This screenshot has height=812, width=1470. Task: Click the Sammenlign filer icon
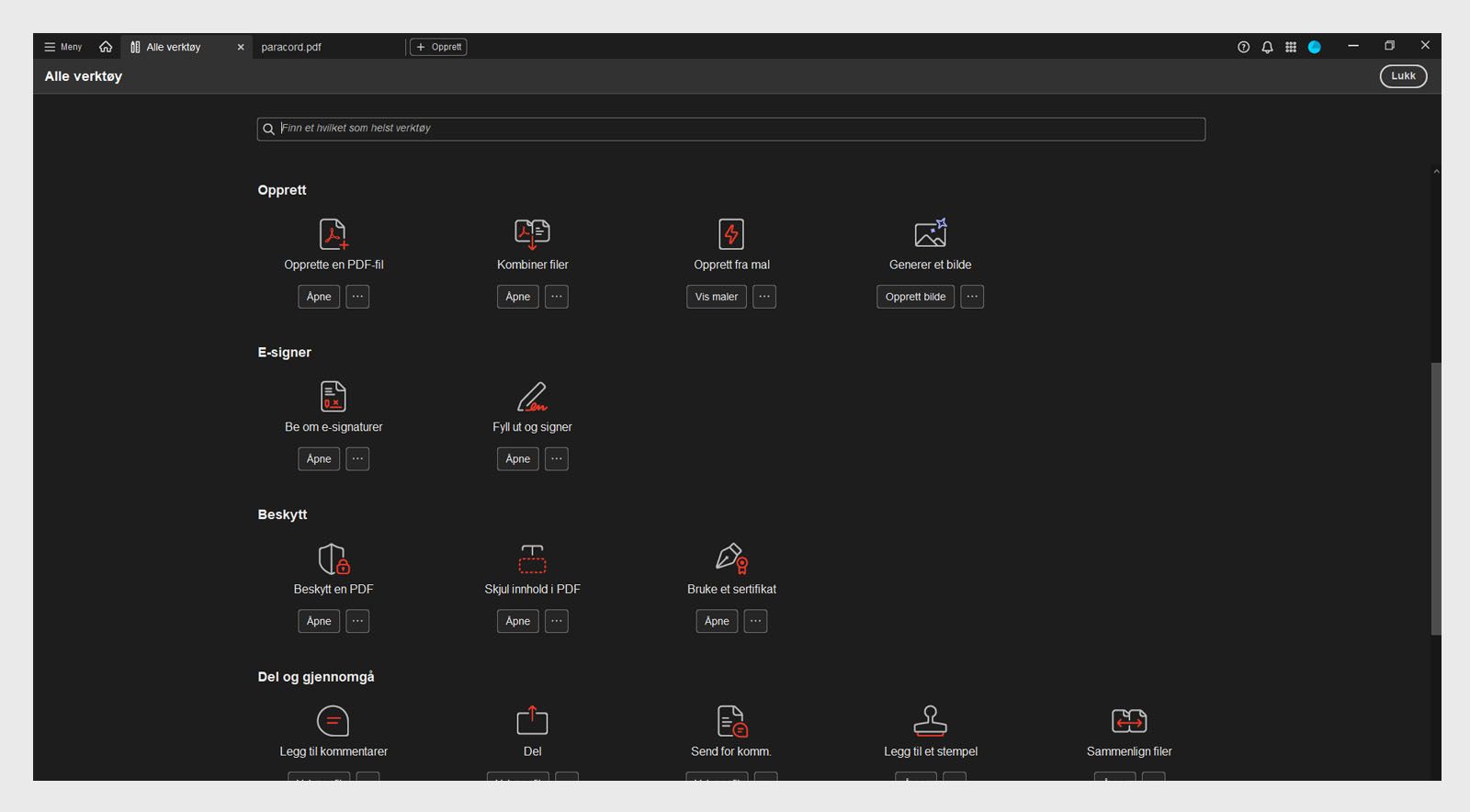coord(1129,721)
